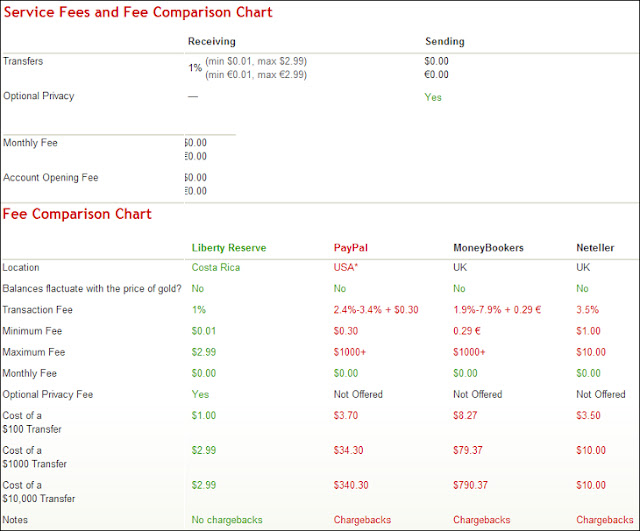
Task: Click the USA* location under PayPal
Action: click(347, 268)
